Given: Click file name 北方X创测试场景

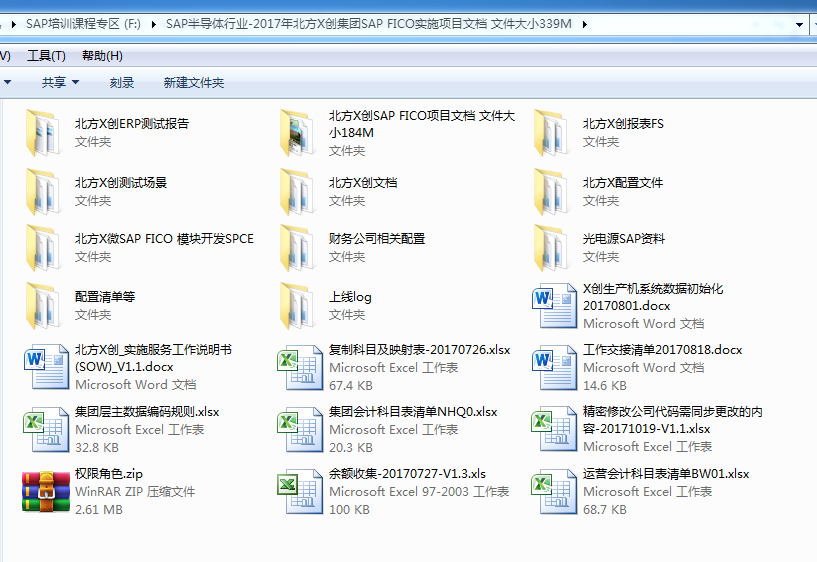Looking at the screenshot, I should click(x=121, y=183).
